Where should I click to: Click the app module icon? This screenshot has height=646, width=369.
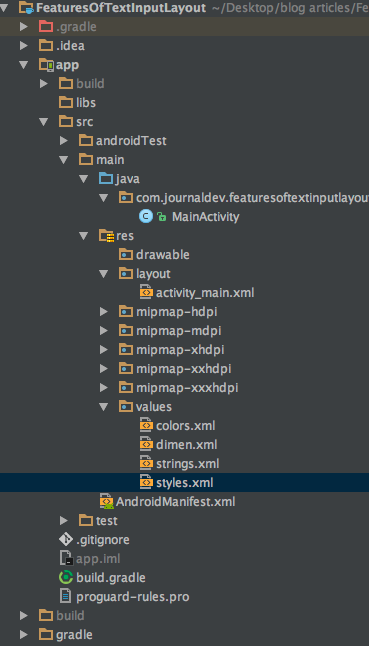click(46, 65)
